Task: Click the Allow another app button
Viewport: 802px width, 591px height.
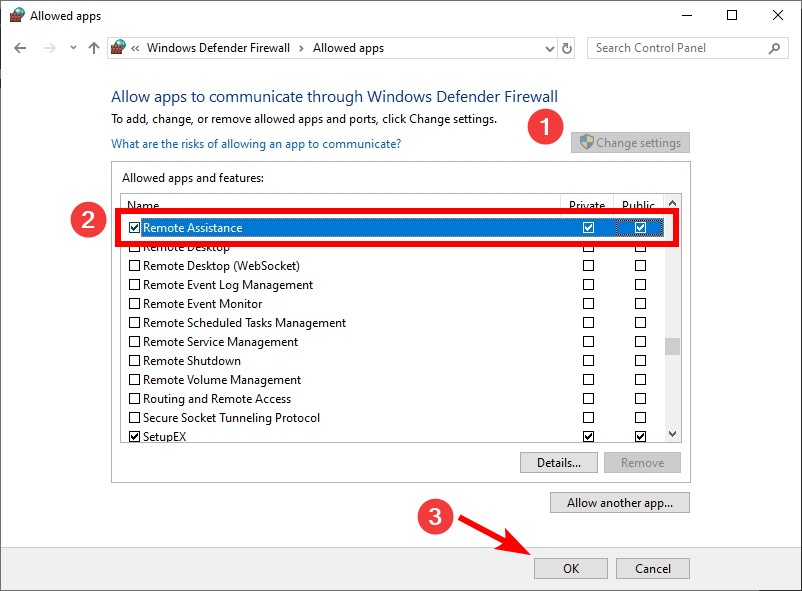Action: pyautogui.click(x=620, y=502)
